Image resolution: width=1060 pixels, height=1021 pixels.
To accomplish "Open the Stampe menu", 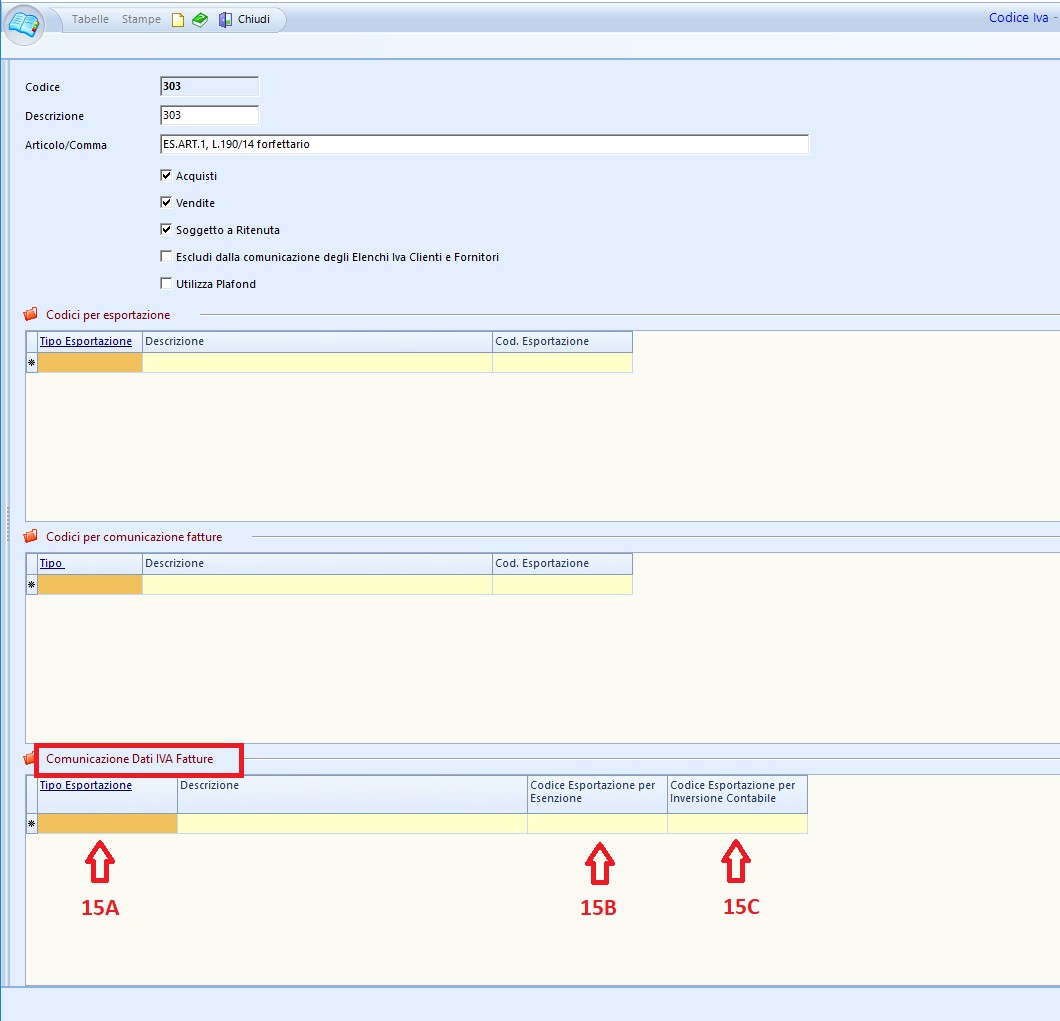I will [x=141, y=20].
